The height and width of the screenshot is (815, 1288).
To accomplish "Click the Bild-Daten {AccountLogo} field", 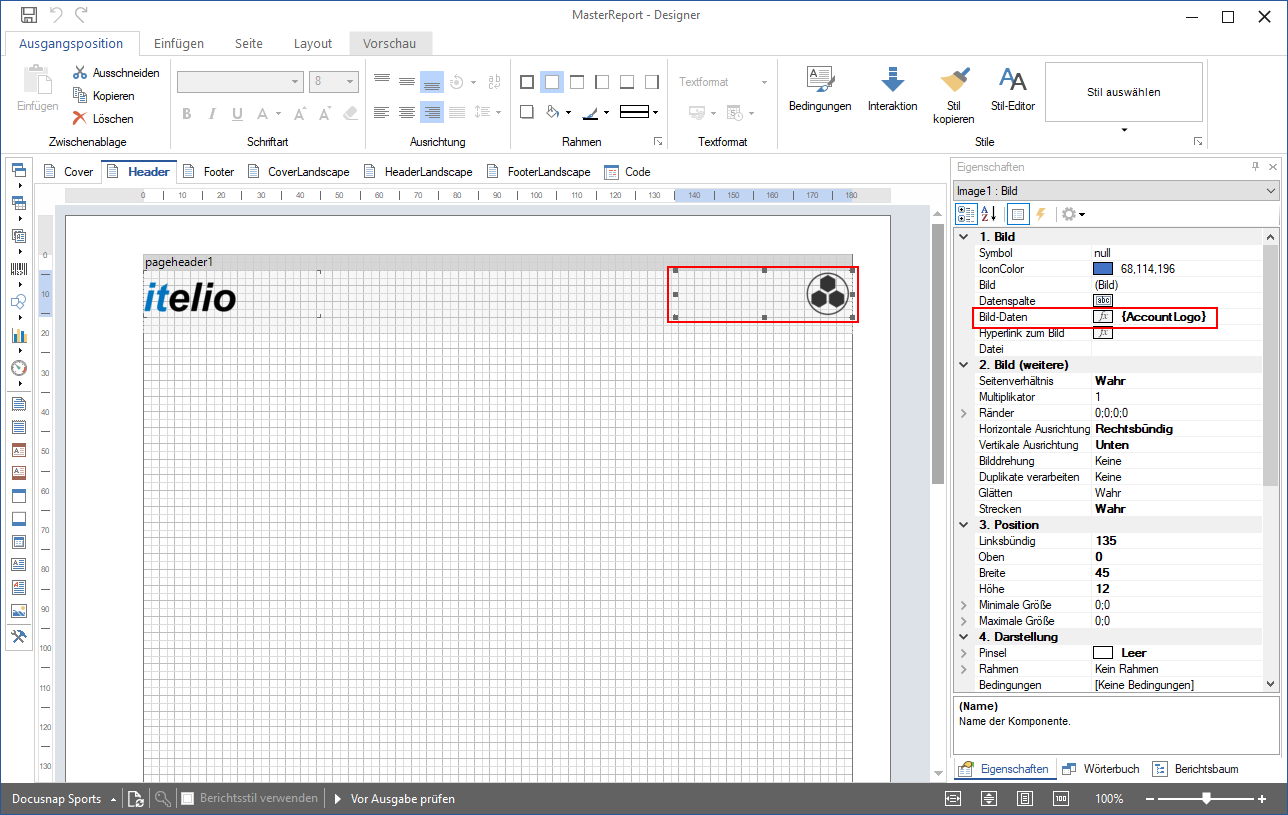I will pos(1186,317).
